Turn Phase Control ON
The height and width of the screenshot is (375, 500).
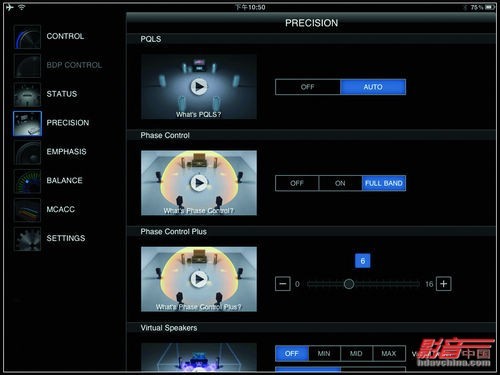click(340, 183)
